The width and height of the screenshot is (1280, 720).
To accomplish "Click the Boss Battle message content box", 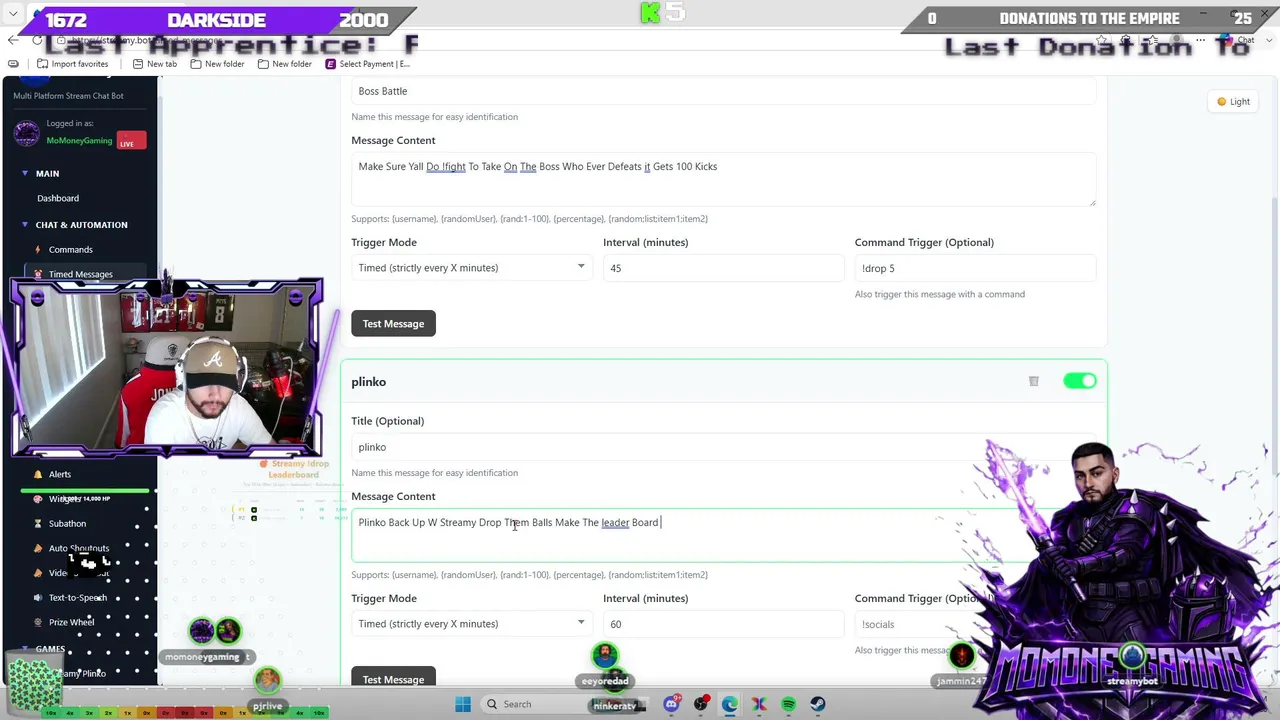I will (x=724, y=180).
